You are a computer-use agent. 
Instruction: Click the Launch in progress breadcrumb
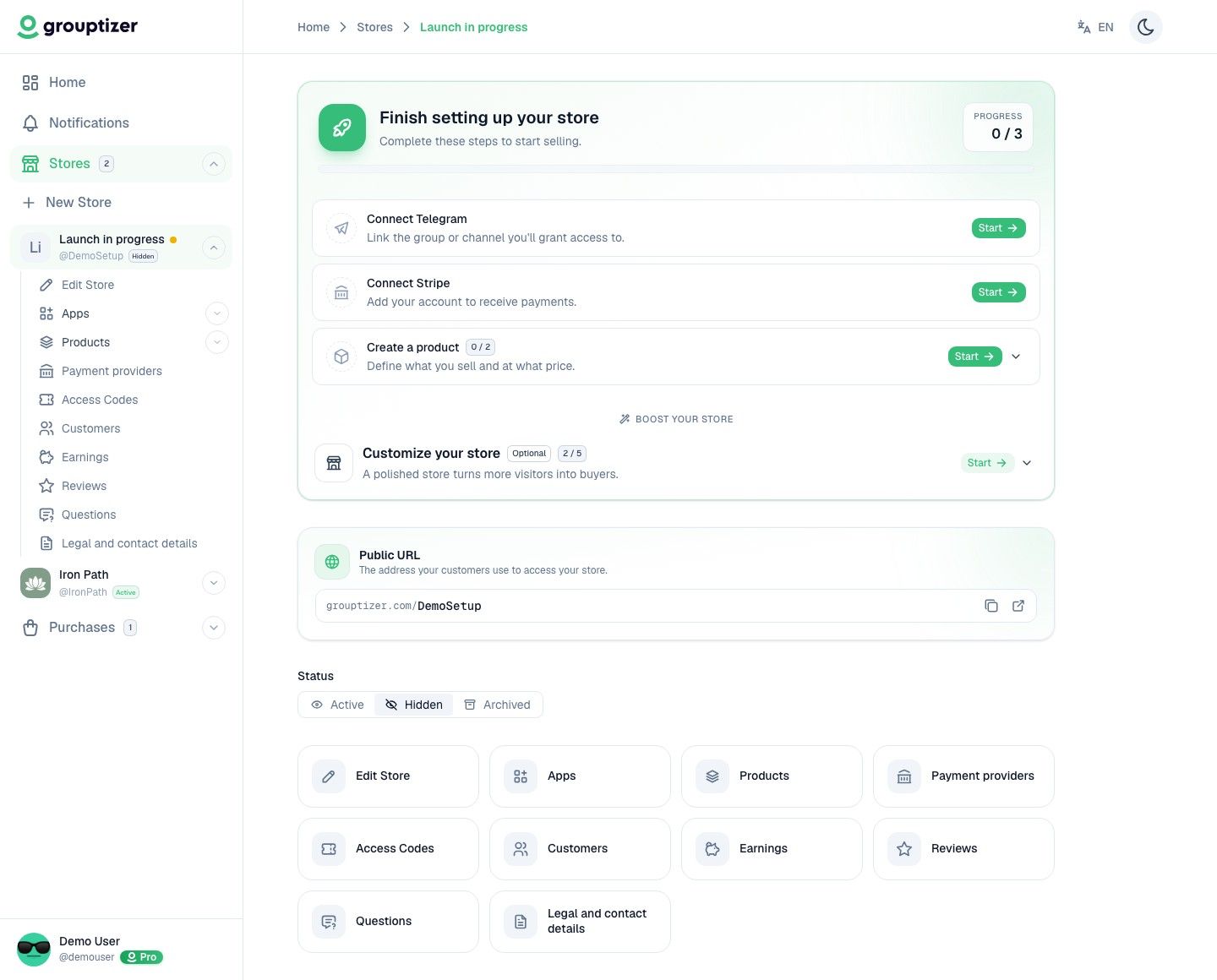473,27
